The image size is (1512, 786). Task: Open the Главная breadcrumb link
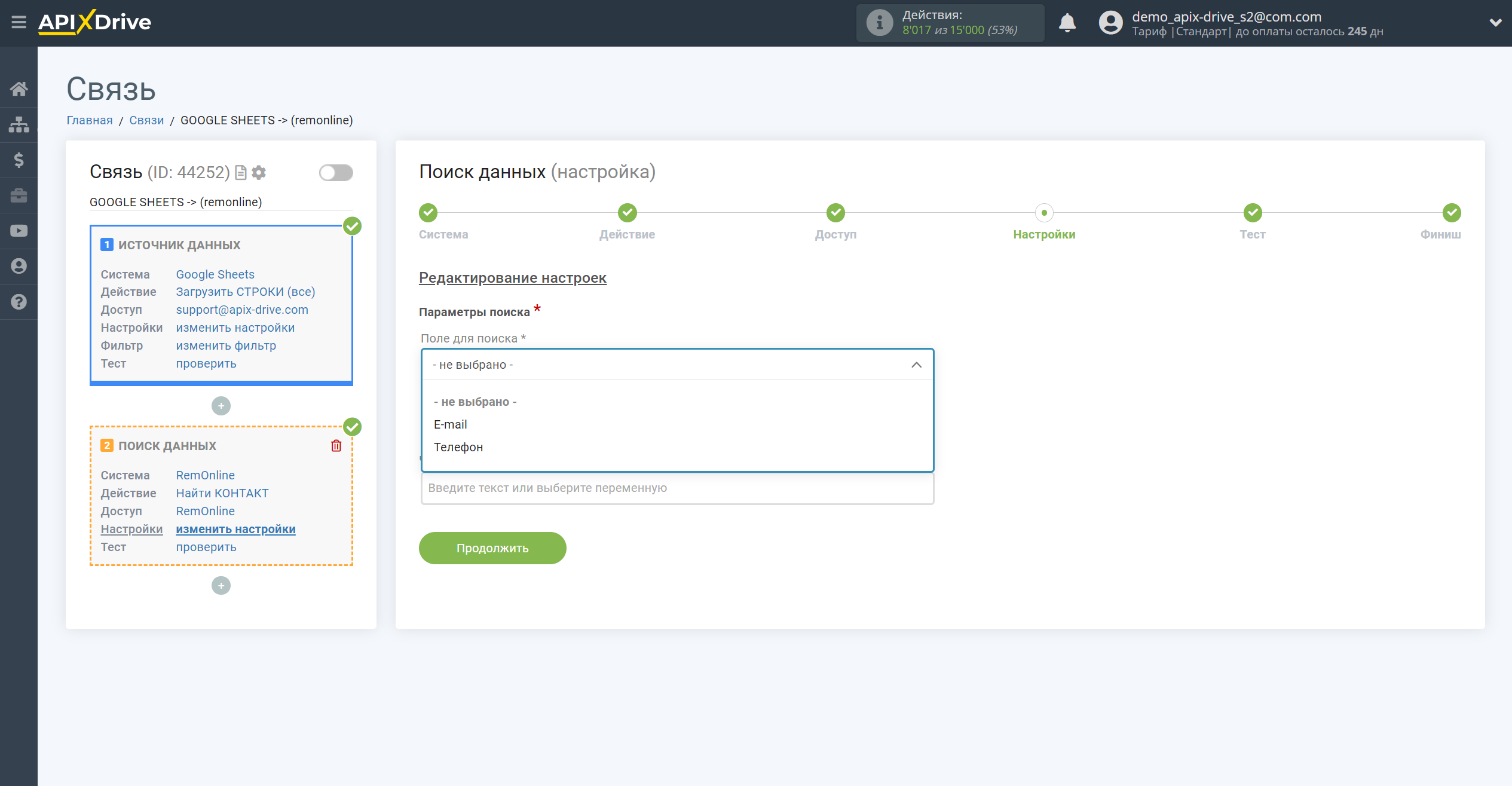(90, 120)
